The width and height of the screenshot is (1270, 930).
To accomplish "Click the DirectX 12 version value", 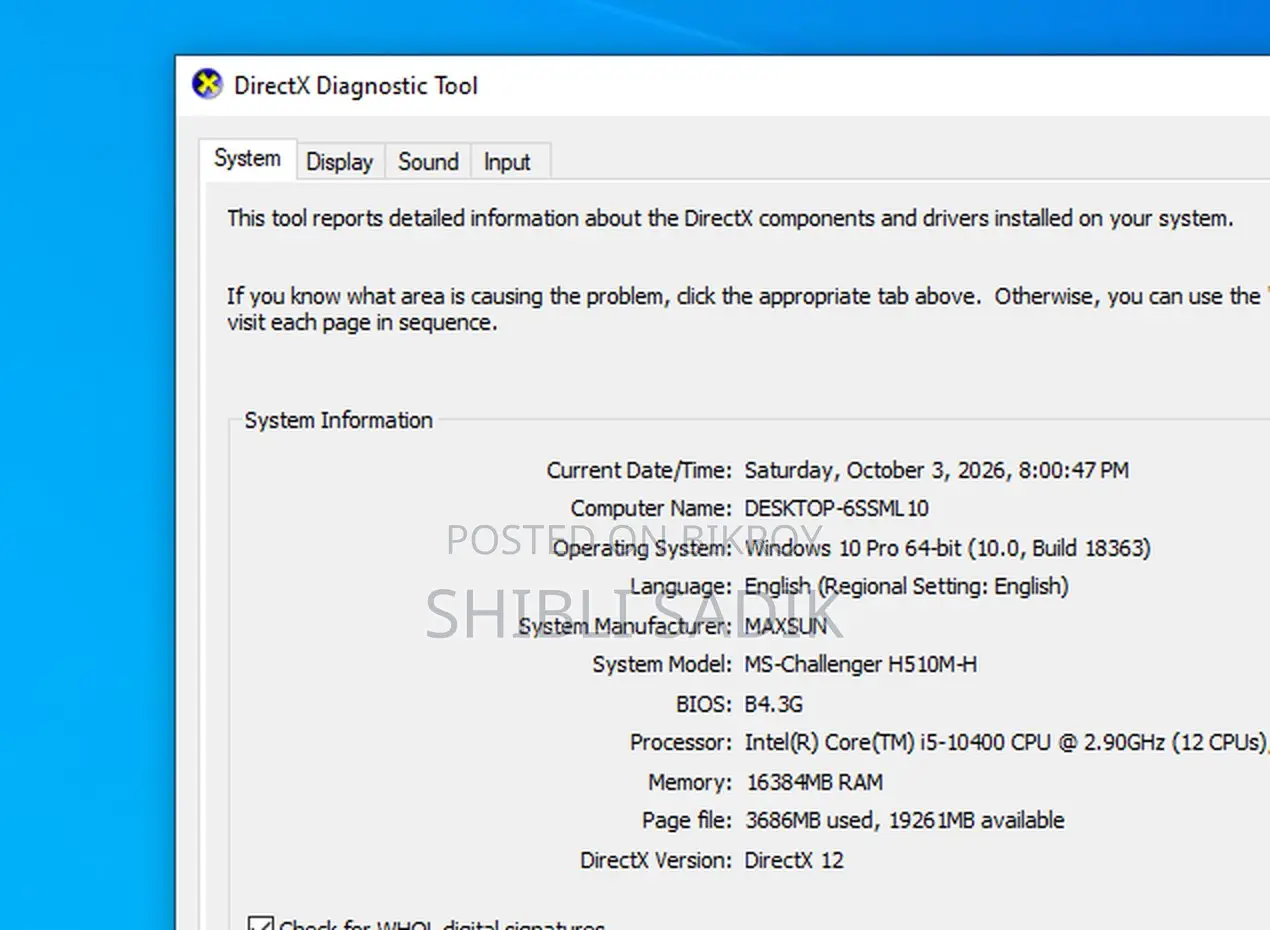I will (794, 860).
